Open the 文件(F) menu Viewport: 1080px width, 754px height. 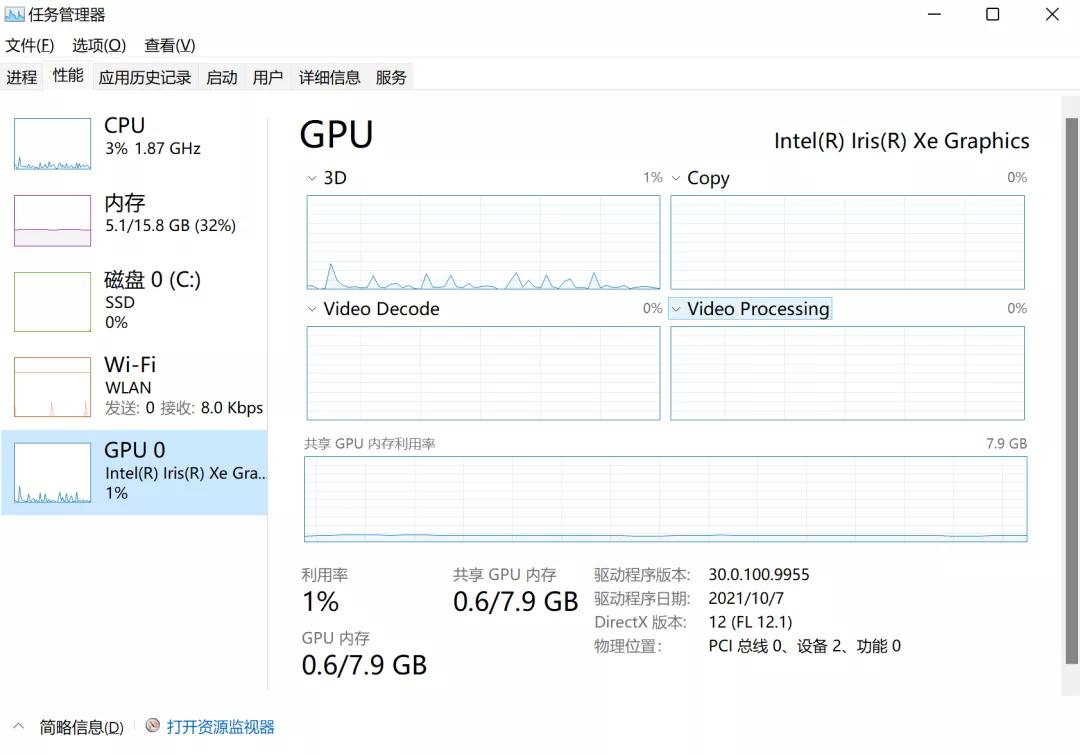(x=30, y=45)
